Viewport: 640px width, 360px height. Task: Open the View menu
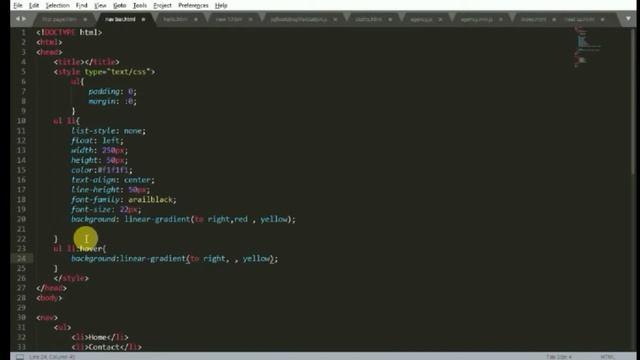[x=100, y=5]
